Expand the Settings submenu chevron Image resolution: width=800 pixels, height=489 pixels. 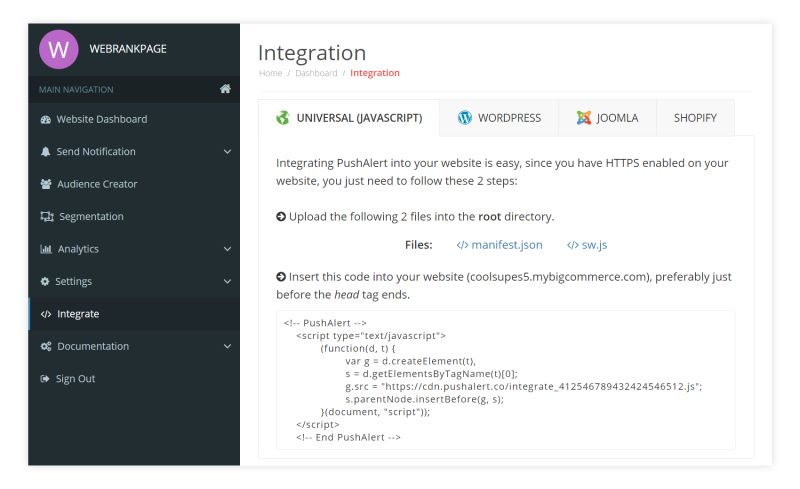228,281
